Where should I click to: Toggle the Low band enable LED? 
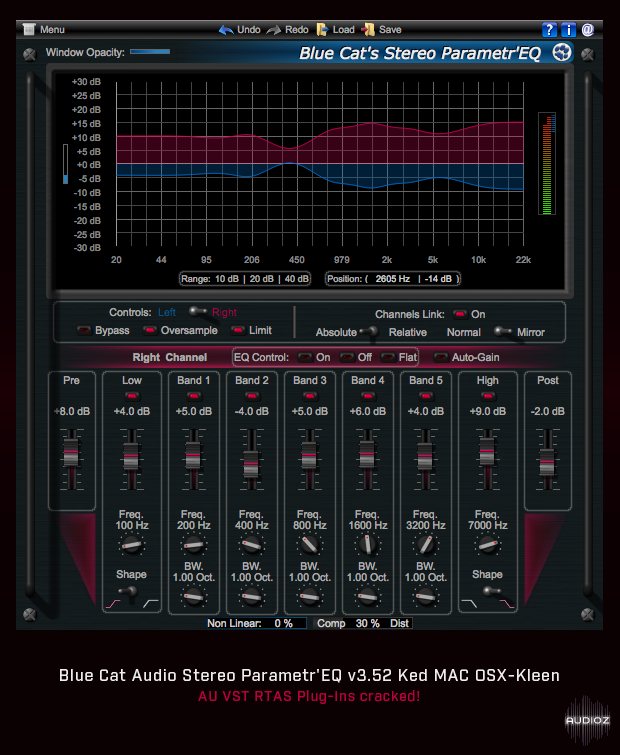pos(132,396)
